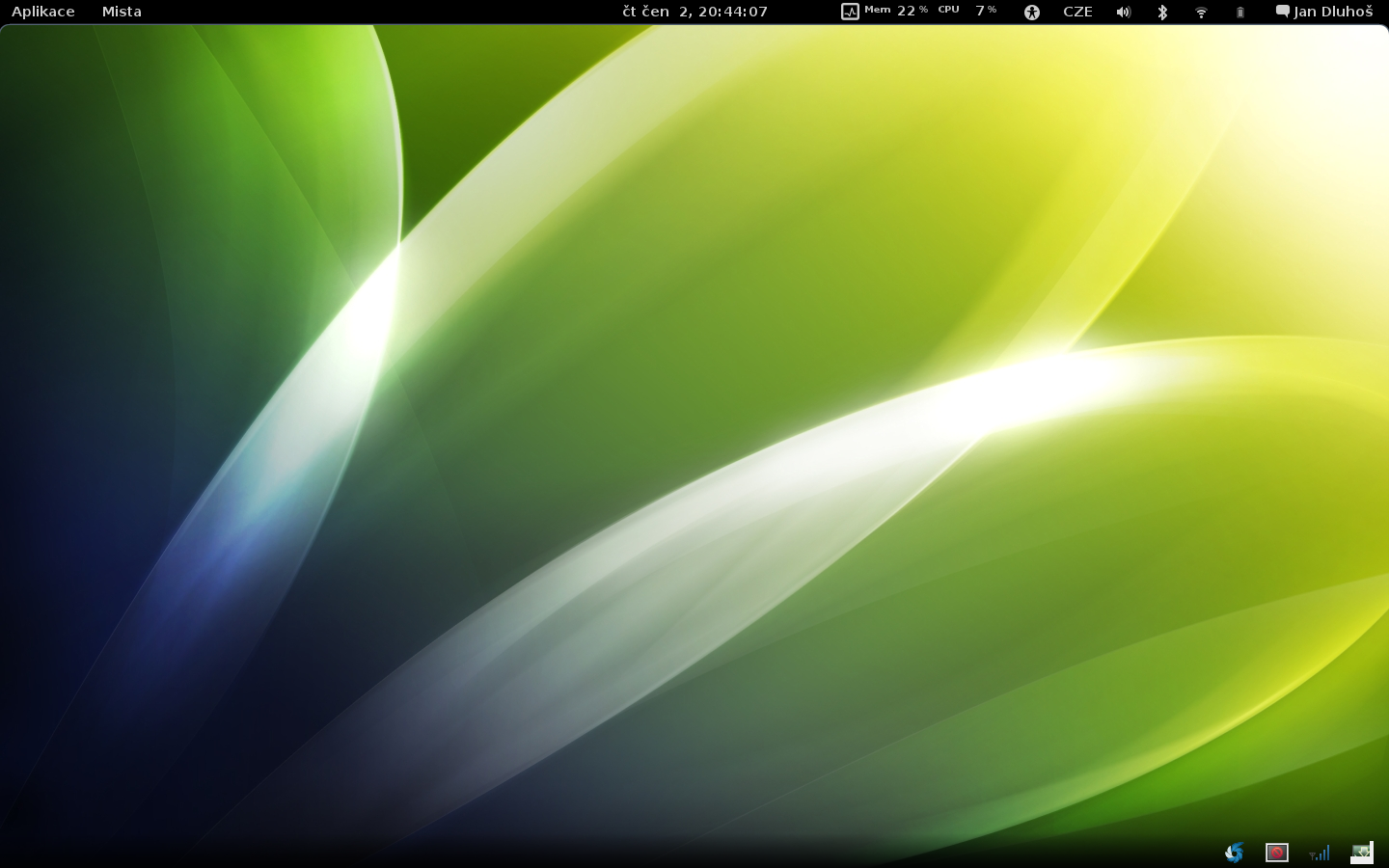Viewport: 1389px width, 868px height.
Task: Open the volume speaker icon
Action: click(1124, 12)
